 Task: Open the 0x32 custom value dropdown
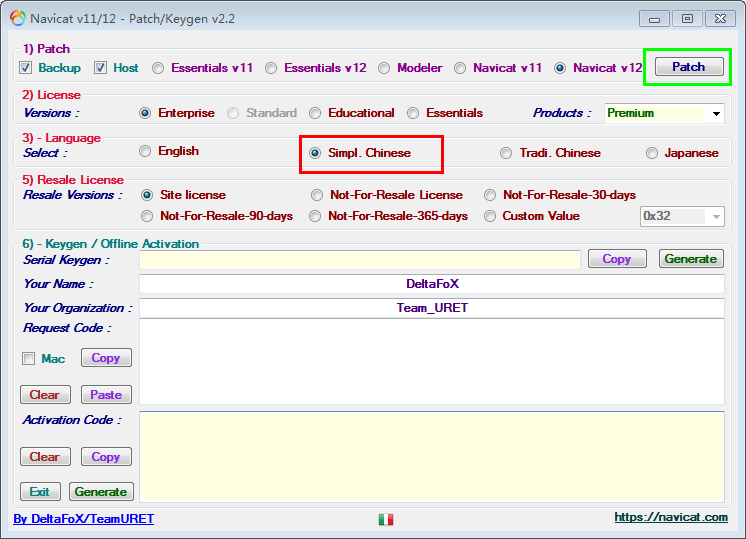pos(682,216)
